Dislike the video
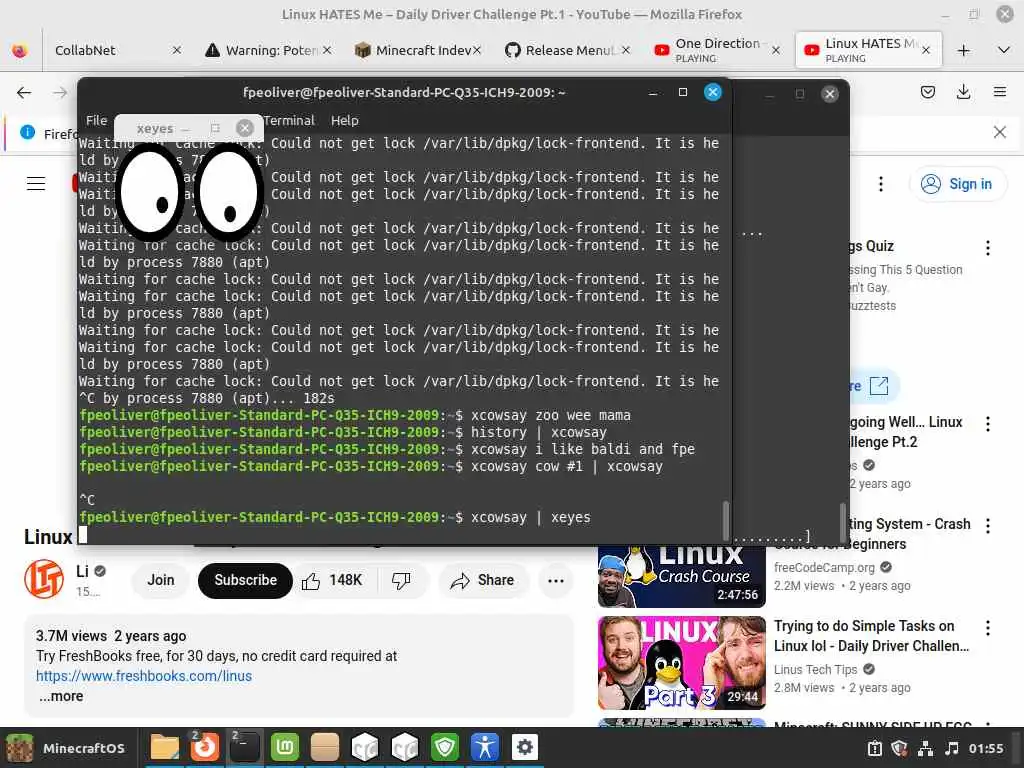 [401, 581]
